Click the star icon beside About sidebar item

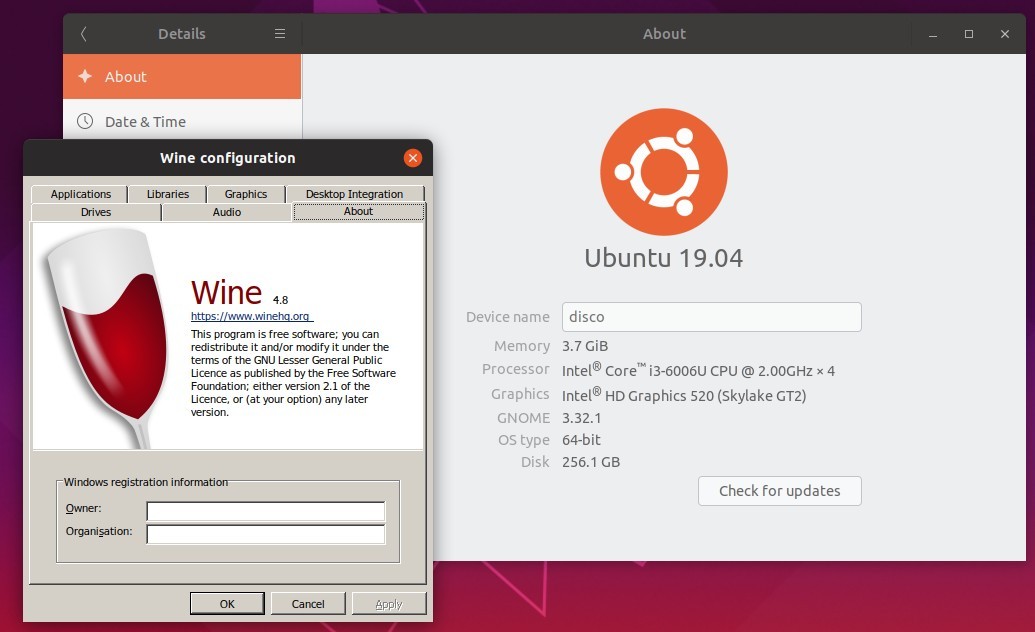pyautogui.click(x=85, y=76)
